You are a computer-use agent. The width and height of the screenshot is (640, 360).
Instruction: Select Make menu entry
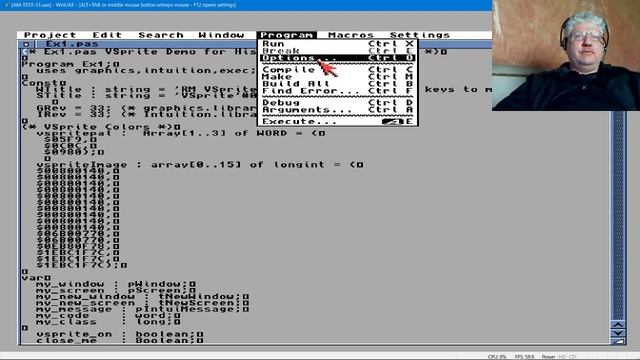[x=338, y=77]
